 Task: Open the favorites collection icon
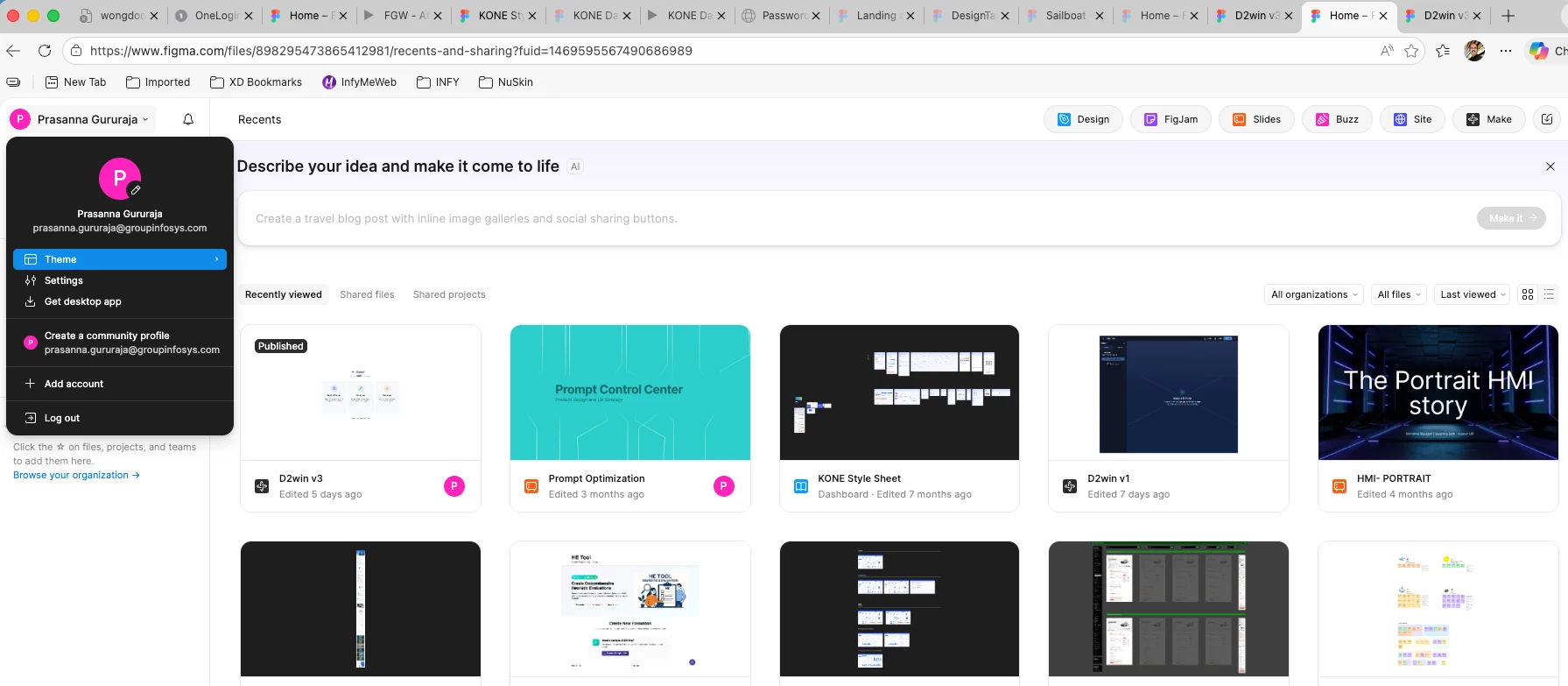(1443, 51)
